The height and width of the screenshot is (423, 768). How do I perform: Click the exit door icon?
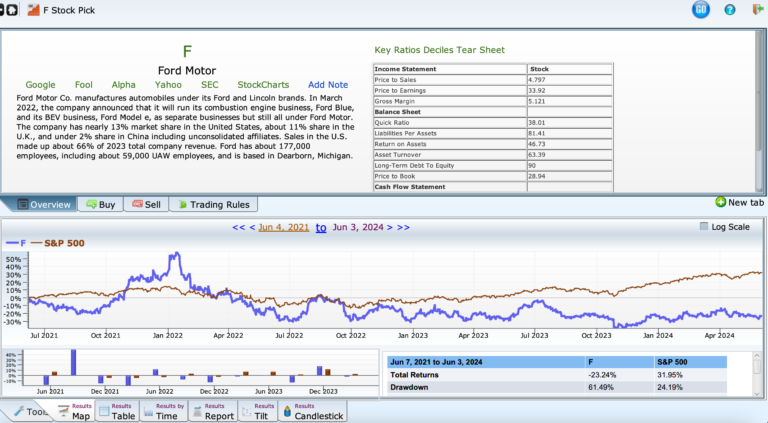(x=758, y=9)
